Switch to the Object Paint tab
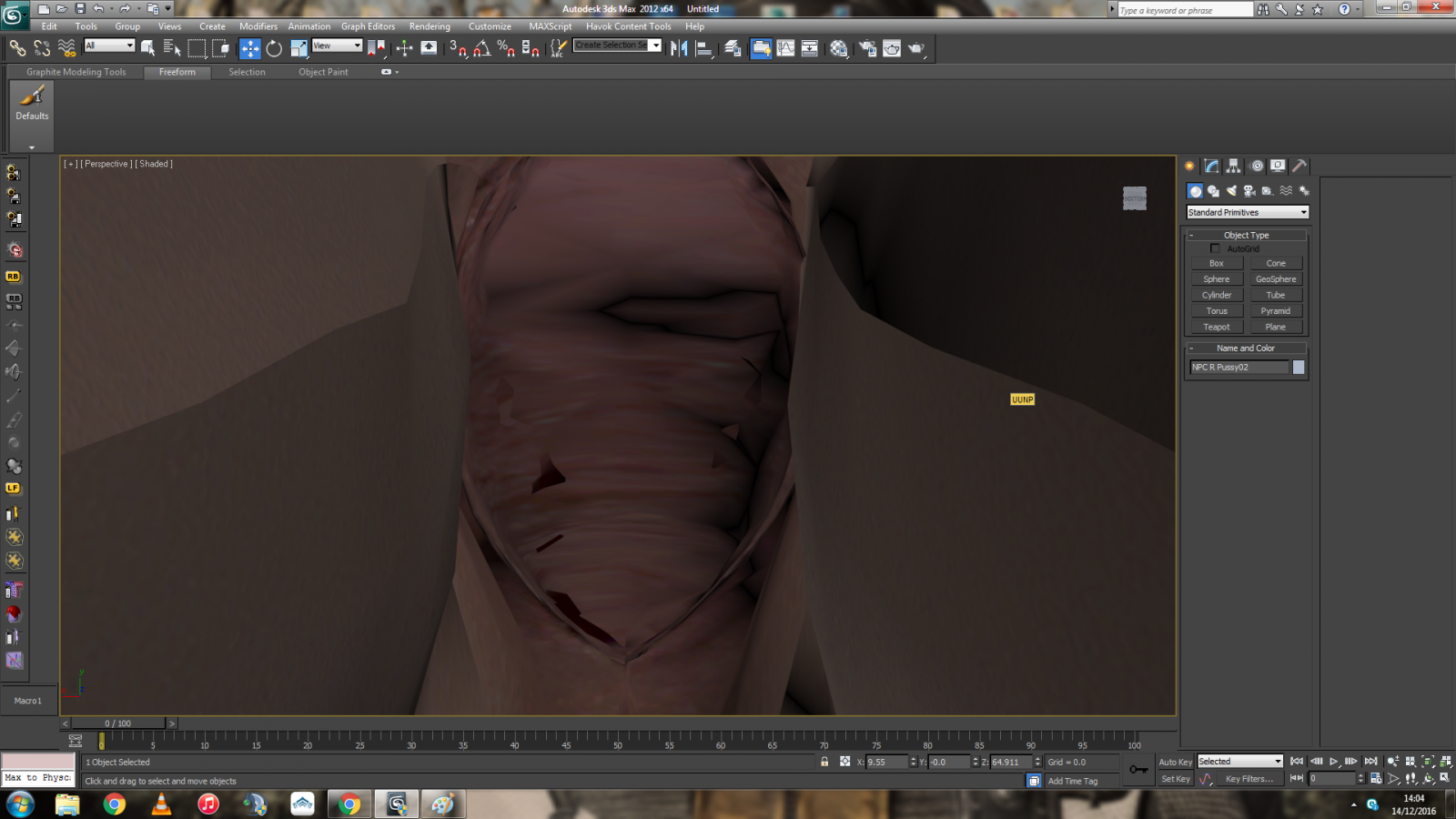1456x819 pixels. coord(323,72)
